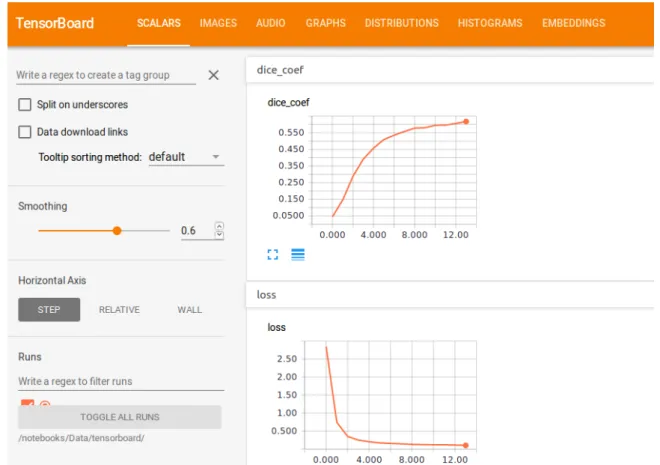Viewport: 660px width, 465px height.
Task: Click the last data point on loss curve
Action: [466, 445]
